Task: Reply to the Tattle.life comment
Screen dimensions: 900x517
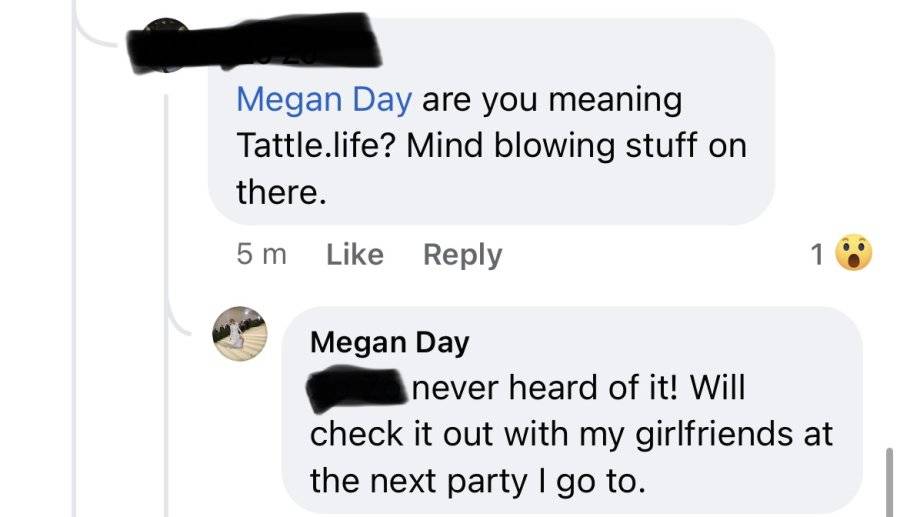Action: tap(463, 255)
